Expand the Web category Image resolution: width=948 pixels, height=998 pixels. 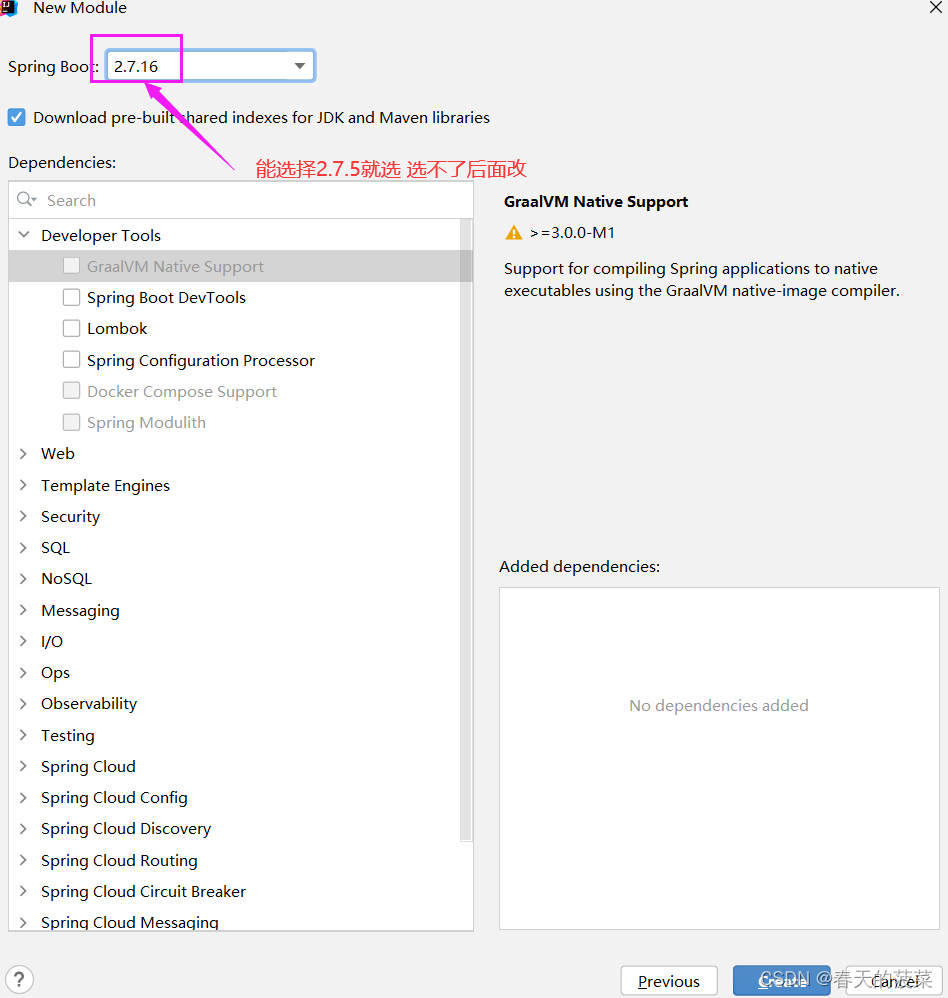(x=24, y=453)
